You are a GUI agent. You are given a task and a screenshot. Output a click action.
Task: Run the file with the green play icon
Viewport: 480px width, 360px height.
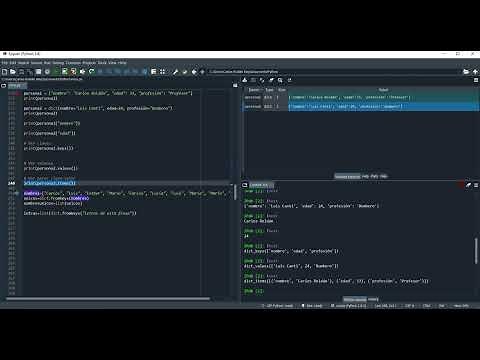56,72
